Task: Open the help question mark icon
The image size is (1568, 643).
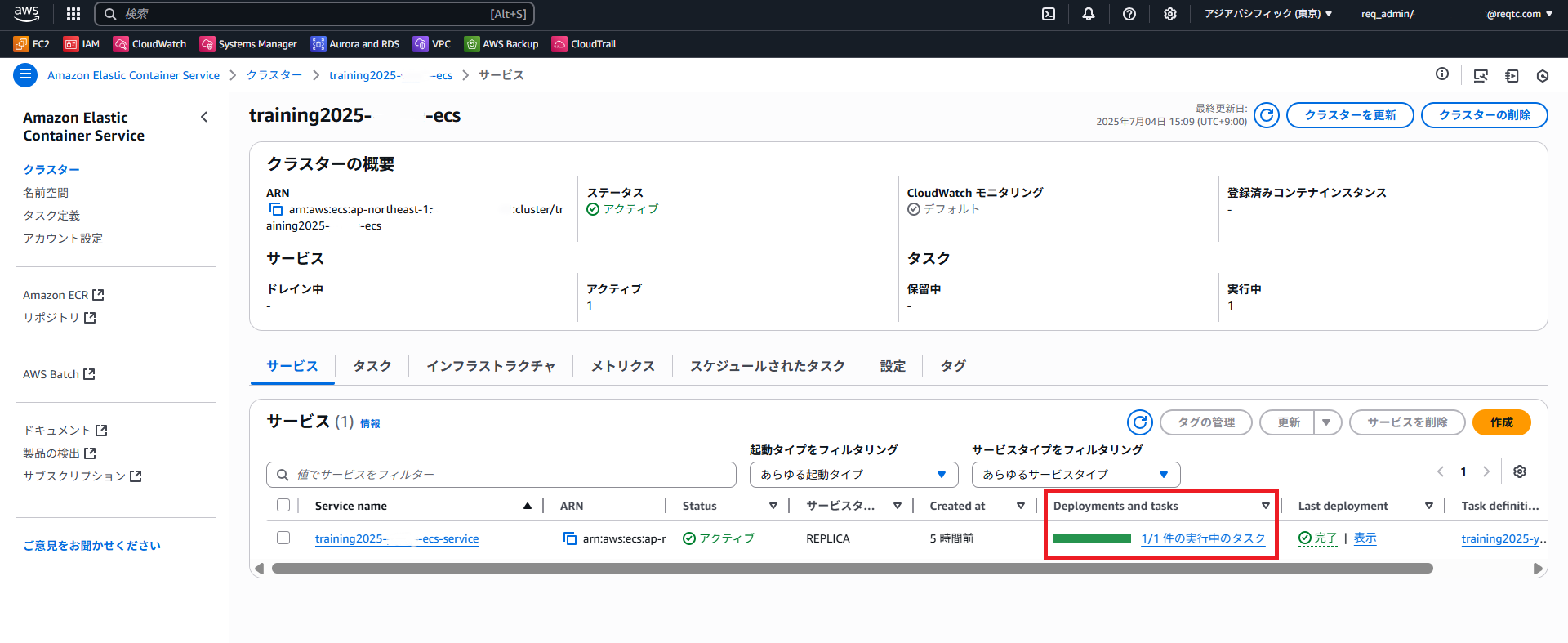Action: [1129, 14]
